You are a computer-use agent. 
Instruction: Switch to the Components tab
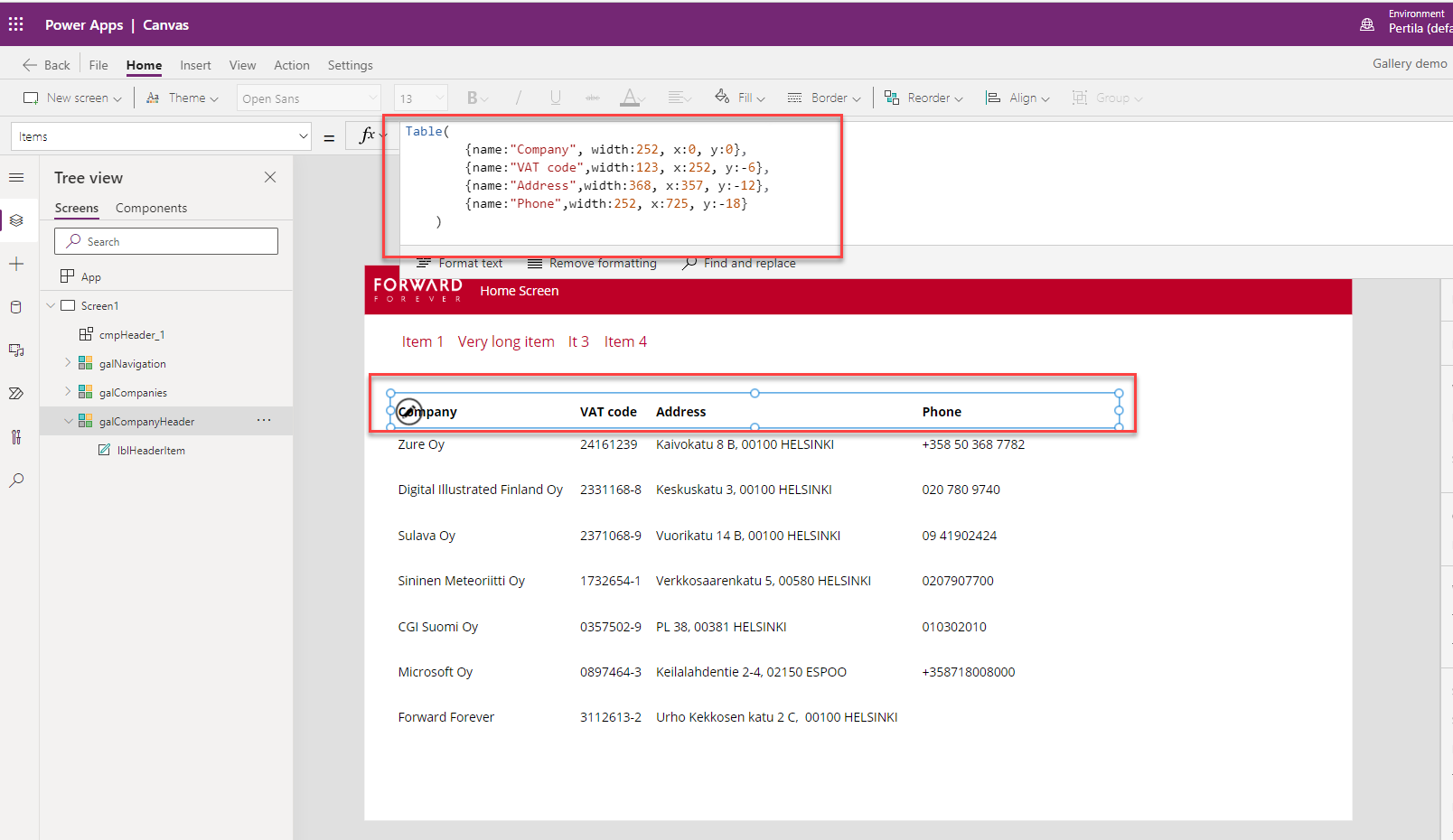point(151,208)
